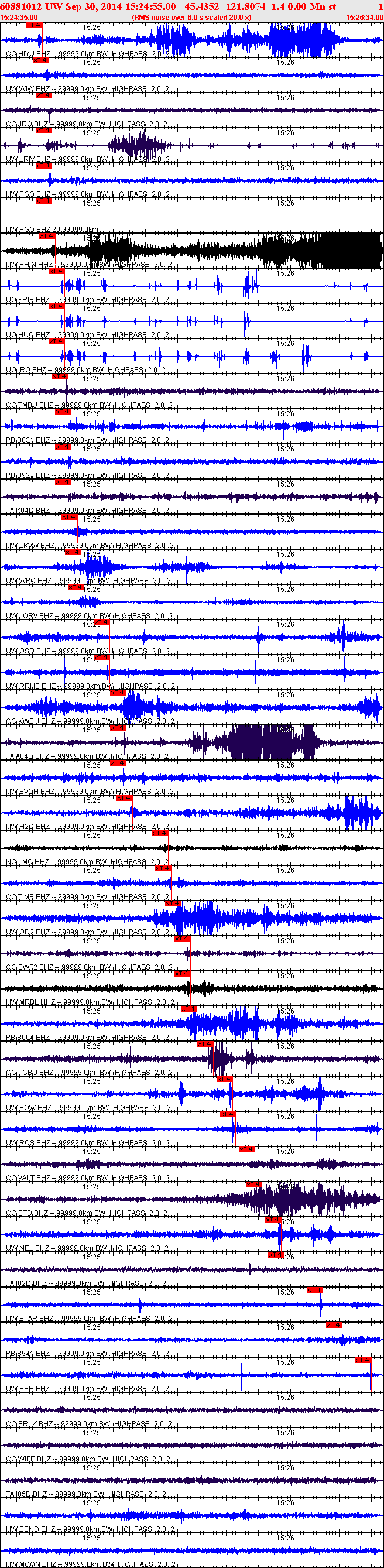Select the red pick flag on OSD trace

101,623
